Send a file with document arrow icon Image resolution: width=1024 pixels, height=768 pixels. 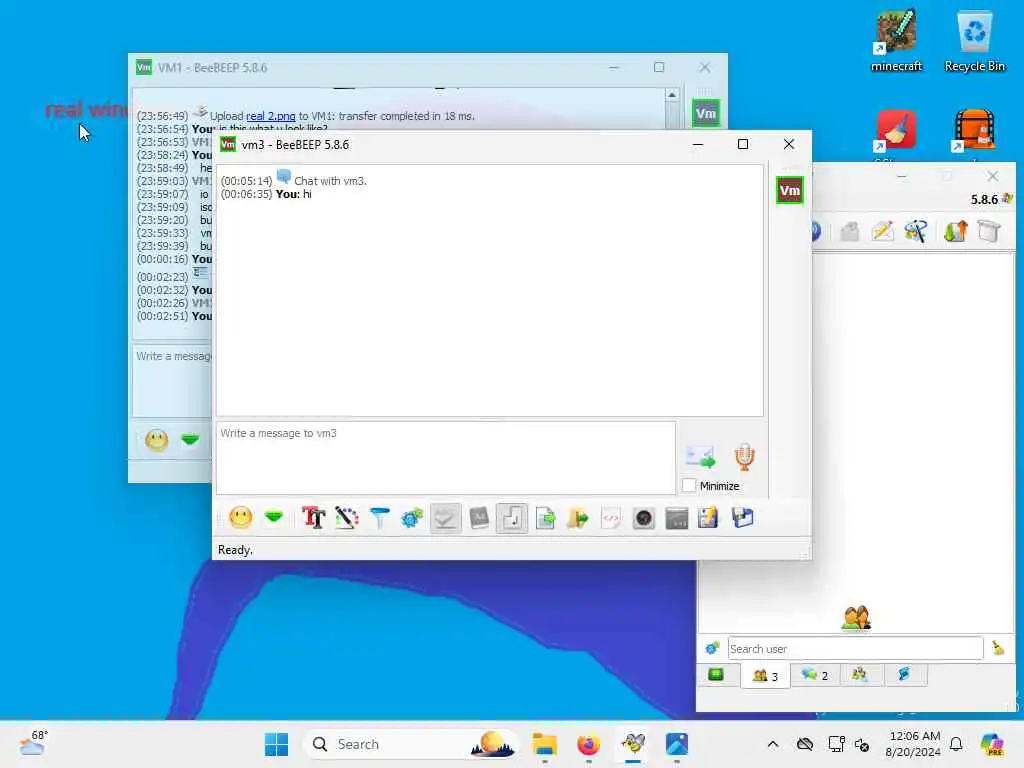(x=545, y=519)
